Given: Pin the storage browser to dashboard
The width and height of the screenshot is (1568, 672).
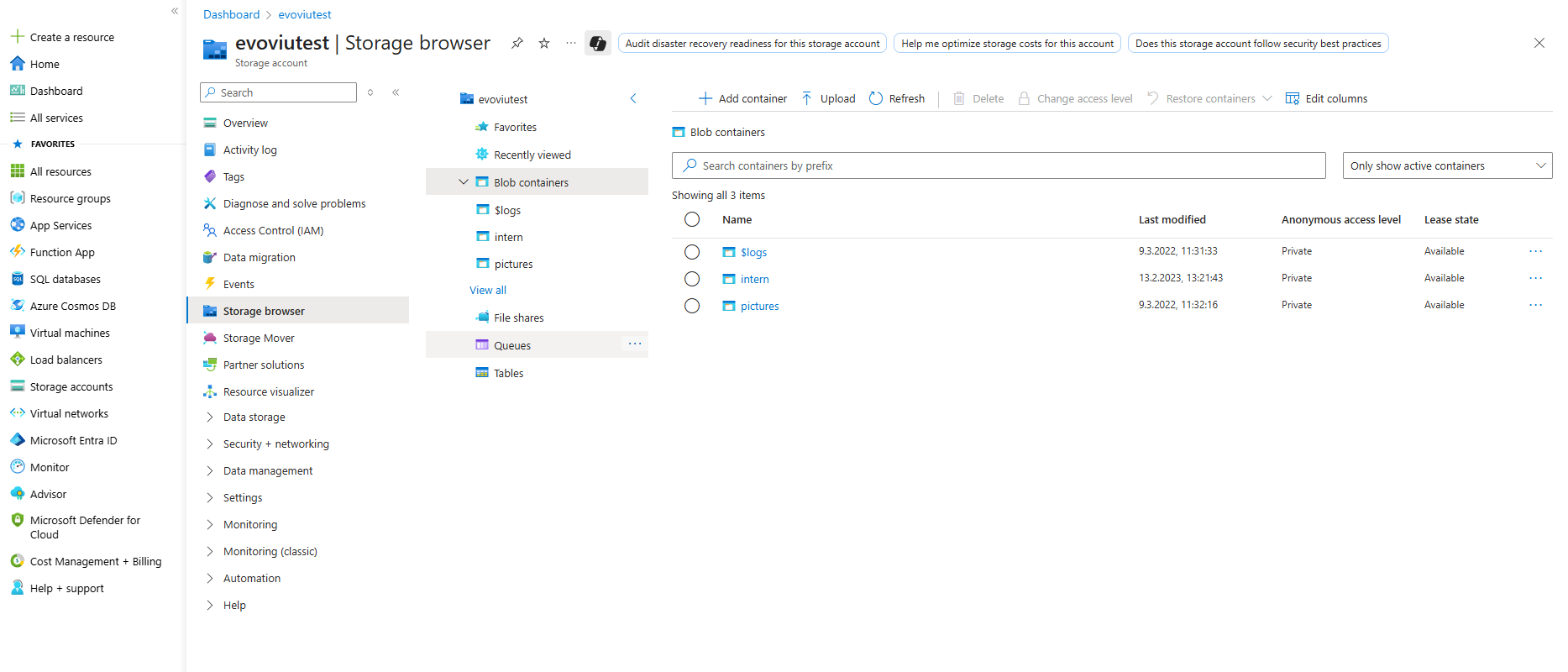Looking at the screenshot, I should tap(517, 43).
